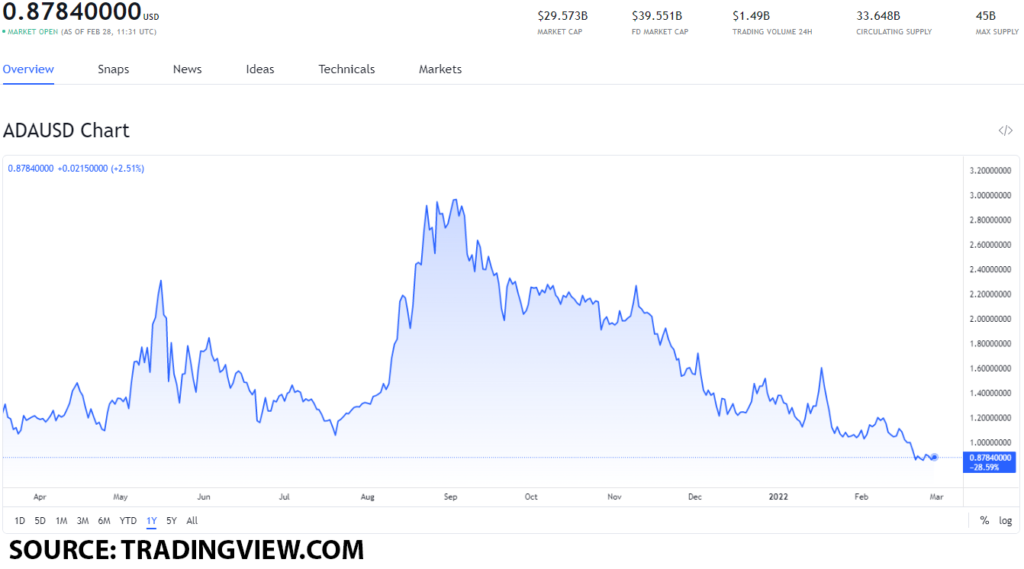1024x569 pixels.
Task: Select the 1M time range
Action: click(61, 521)
